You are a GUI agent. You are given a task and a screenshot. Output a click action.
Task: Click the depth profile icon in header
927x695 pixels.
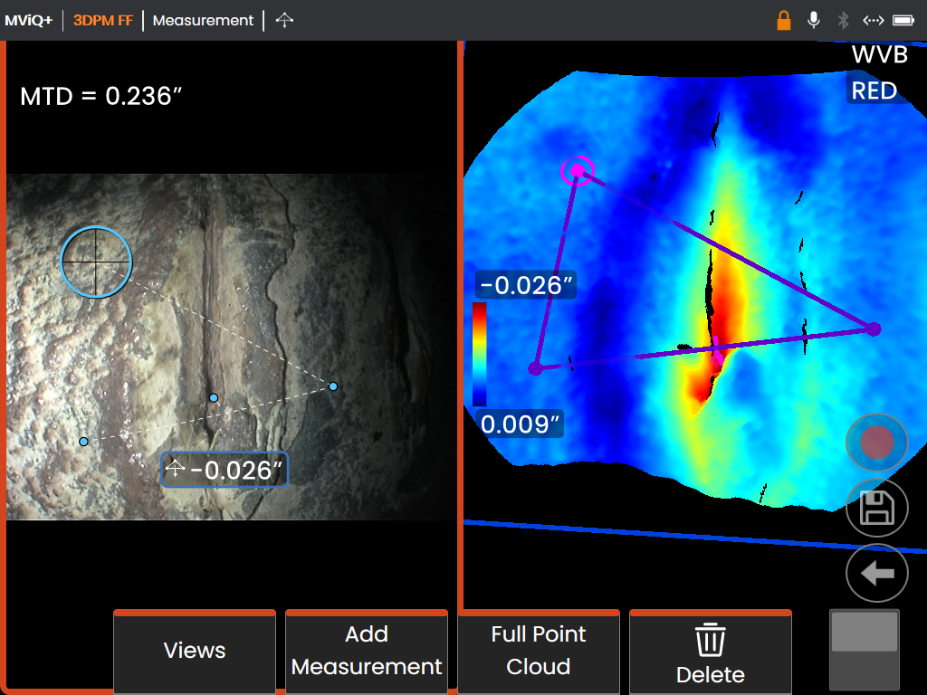284,20
